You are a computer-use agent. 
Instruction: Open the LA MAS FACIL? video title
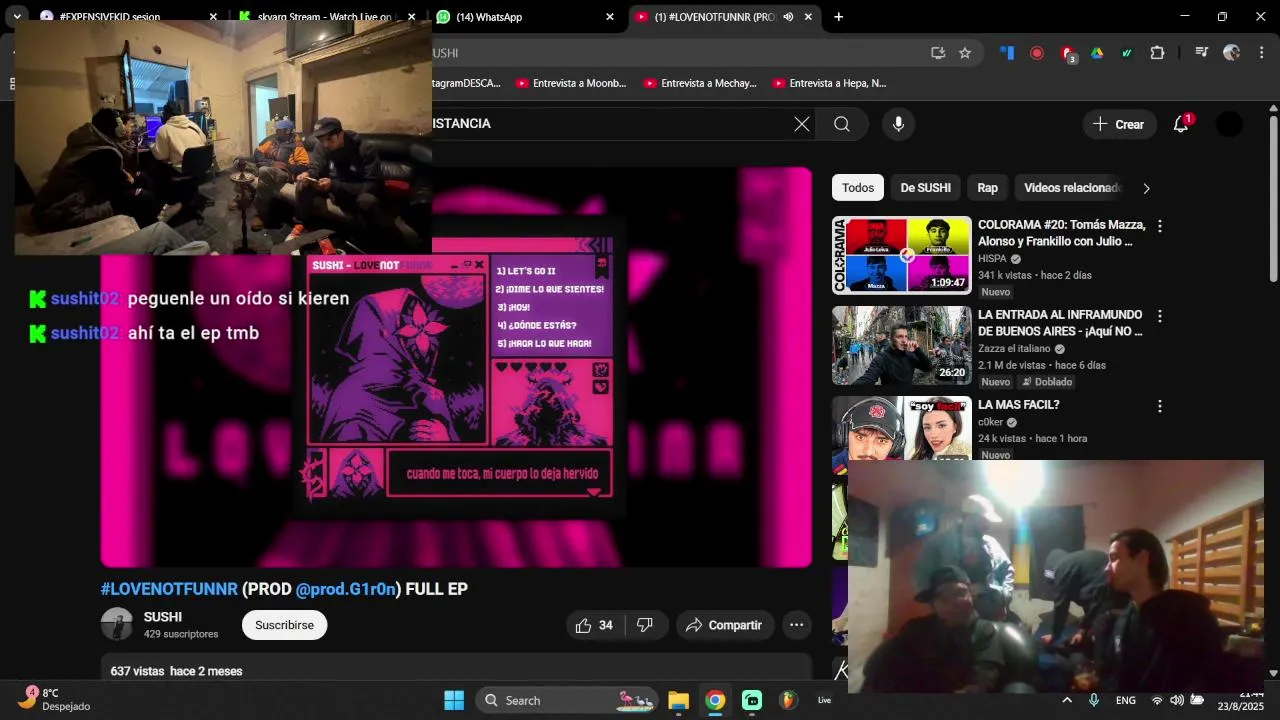[x=1018, y=405]
